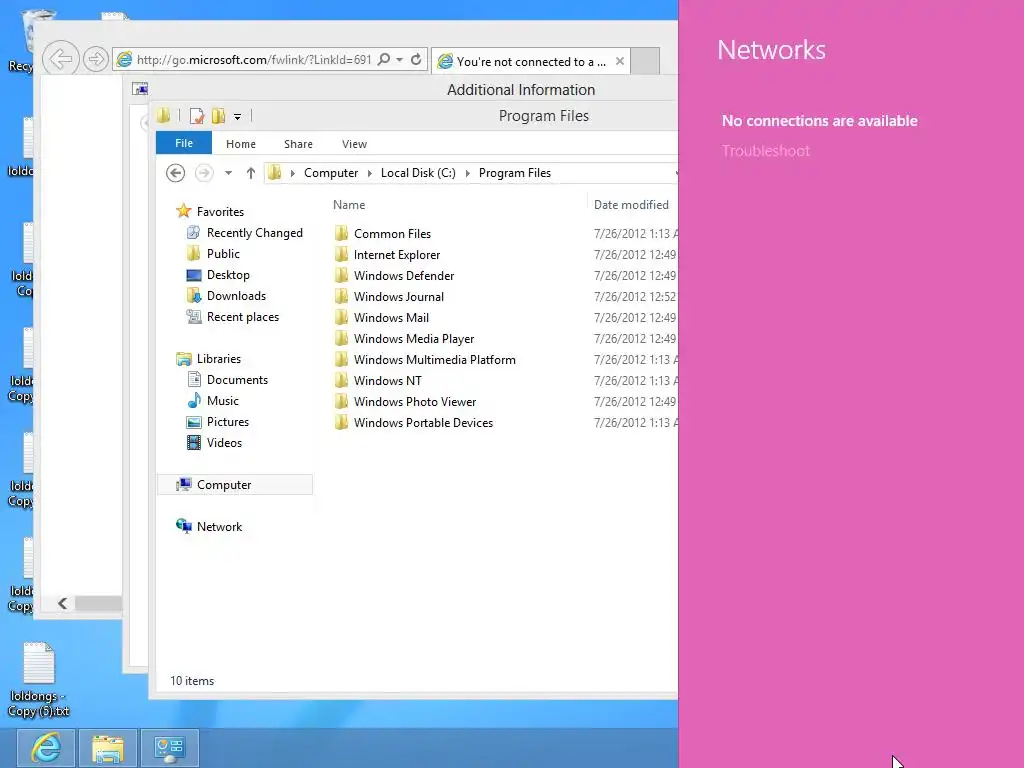Viewport: 1024px width, 768px height.
Task: Open Internet Explorer from the taskbar
Action: click(x=46, y=748)
